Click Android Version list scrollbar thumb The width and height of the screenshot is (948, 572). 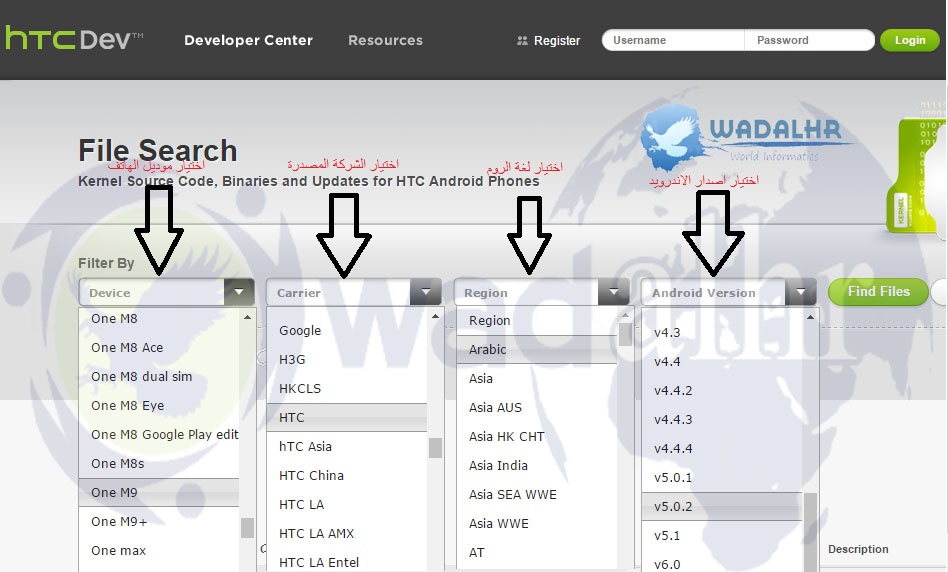point(810,532)
